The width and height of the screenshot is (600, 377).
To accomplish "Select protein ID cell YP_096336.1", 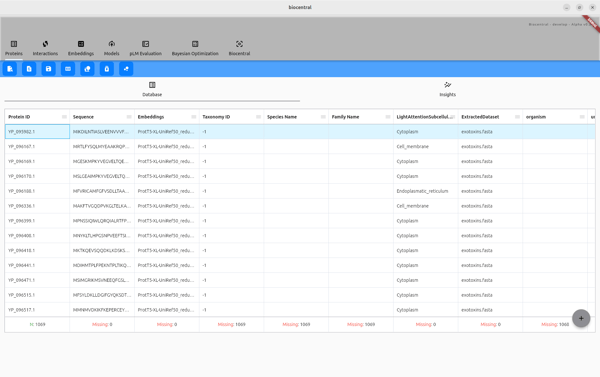I will (37, 206).
